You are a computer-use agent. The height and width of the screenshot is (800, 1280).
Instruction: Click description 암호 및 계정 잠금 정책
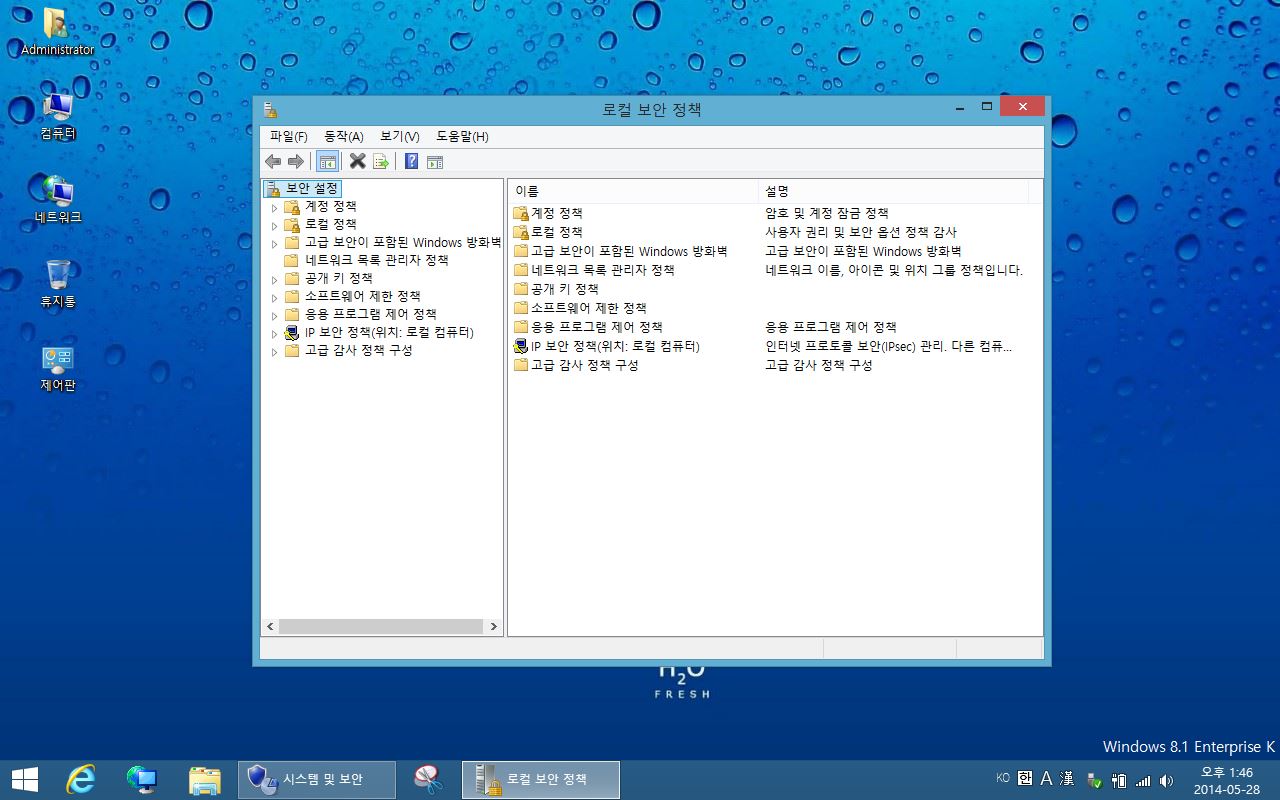tap(827, 213)
